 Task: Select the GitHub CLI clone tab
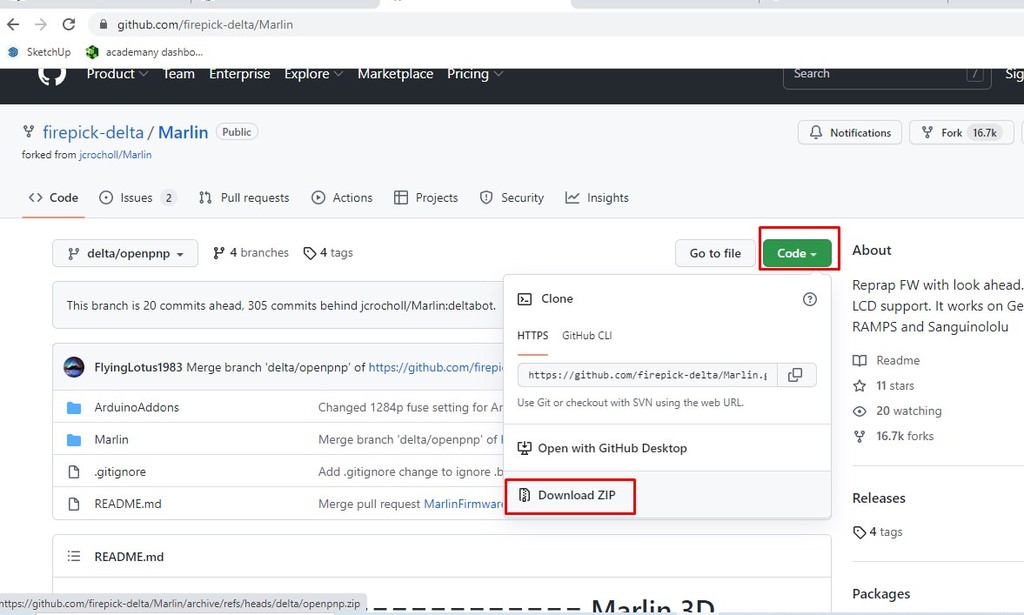coord(587,335)
